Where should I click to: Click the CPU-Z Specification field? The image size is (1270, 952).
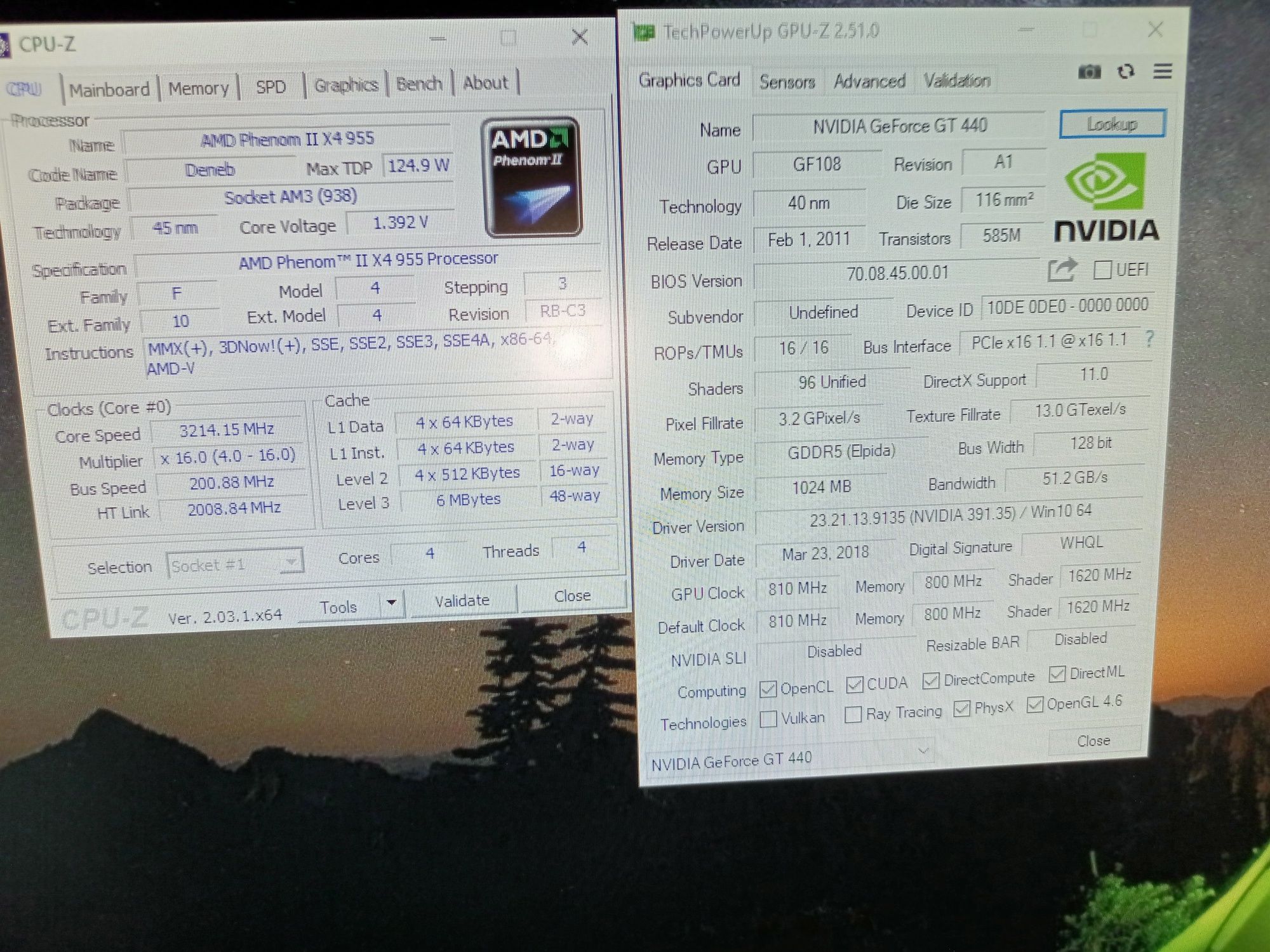tap(368, 261)
